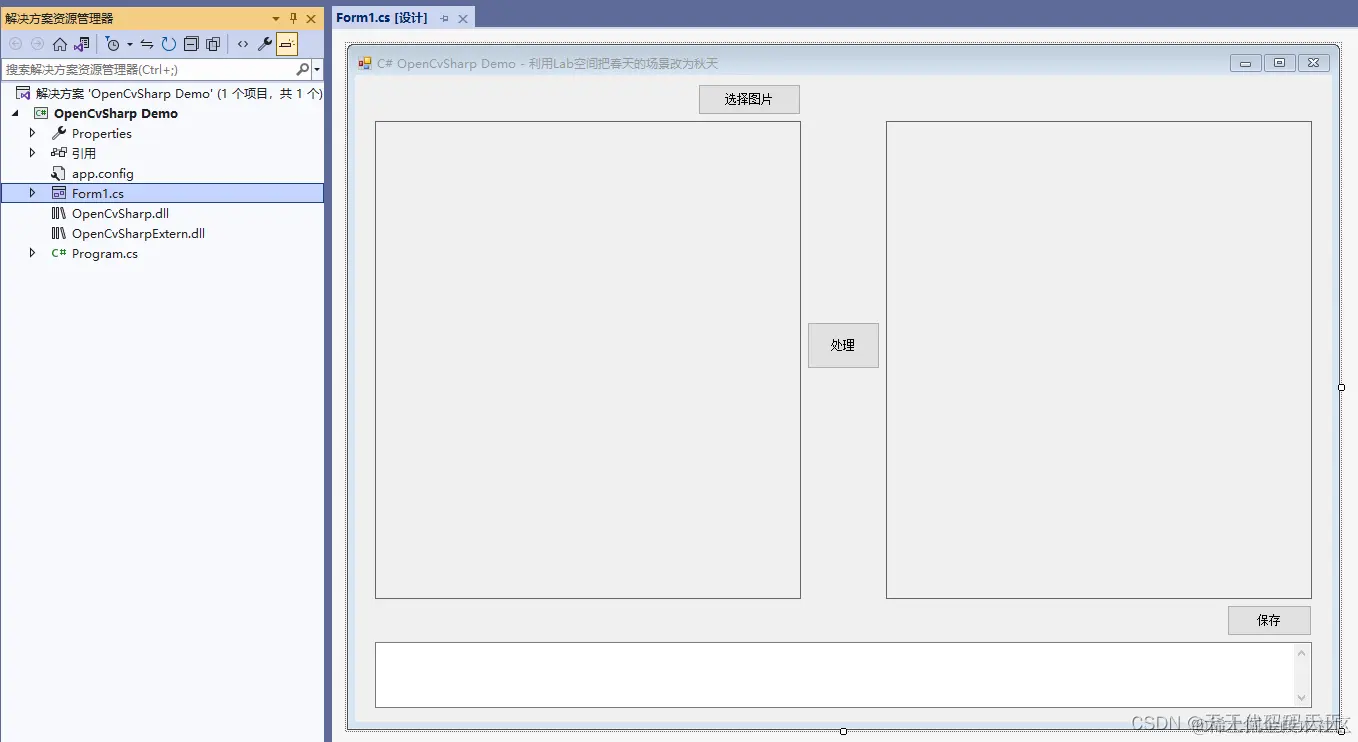The image size is (1358, 742).
Task: Expand the Program.cs node
Action: (x=32, y=253)
